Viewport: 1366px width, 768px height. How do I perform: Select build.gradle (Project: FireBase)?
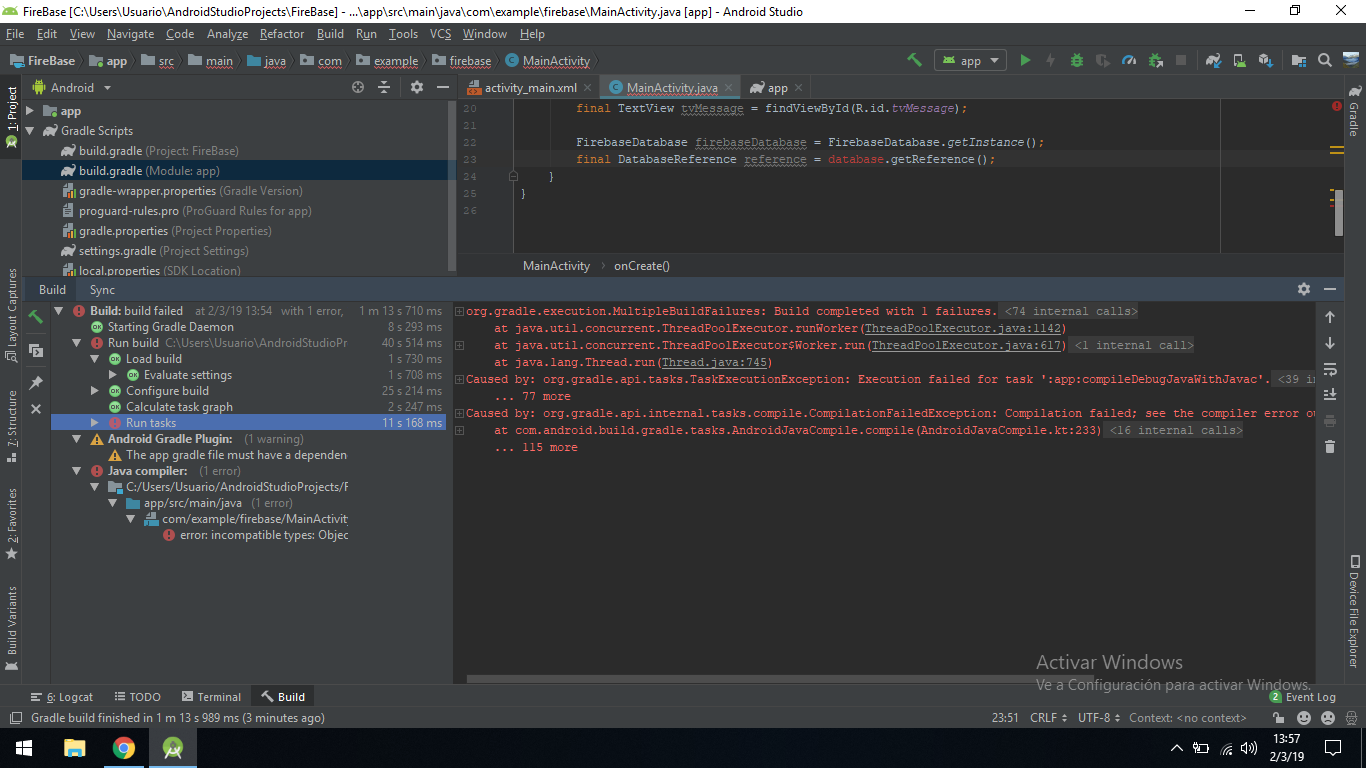(x=149, y=151)
